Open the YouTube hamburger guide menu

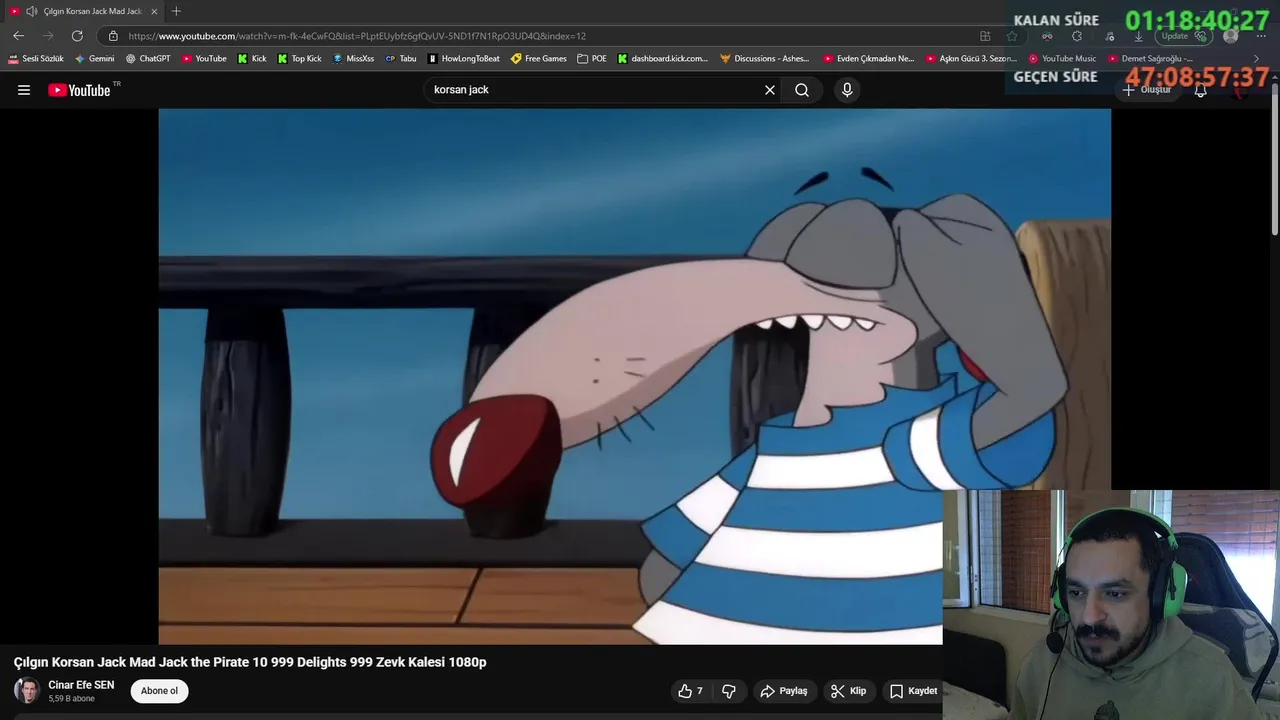point(24,90)
